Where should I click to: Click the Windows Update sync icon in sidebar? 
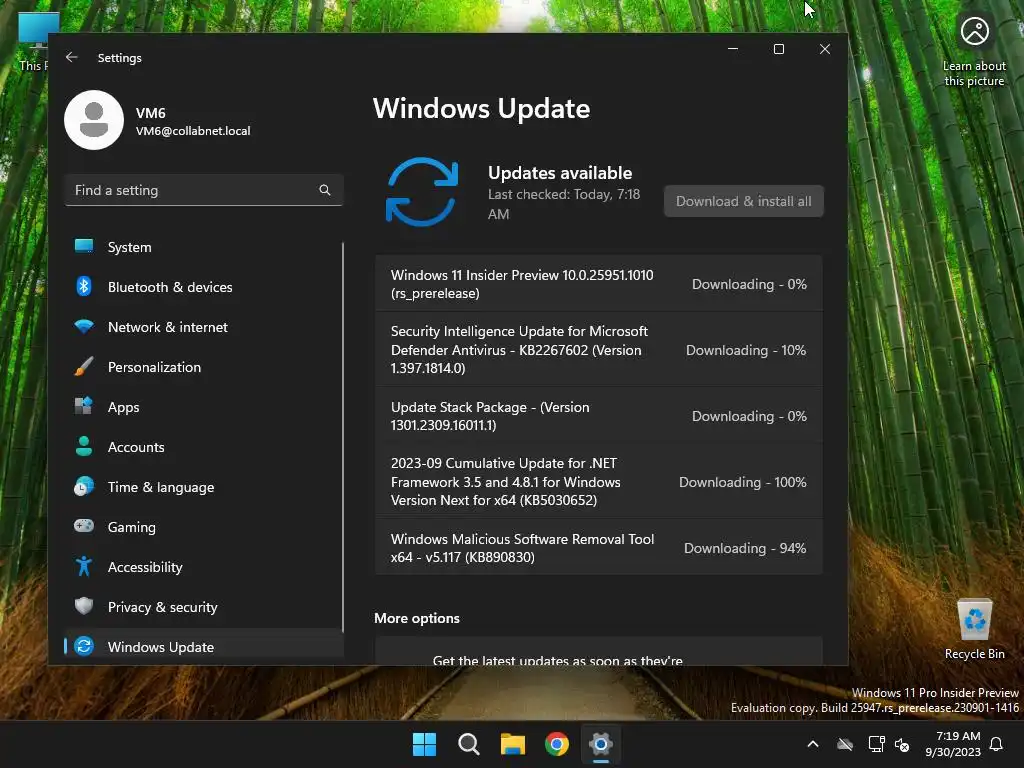point(84,646)
